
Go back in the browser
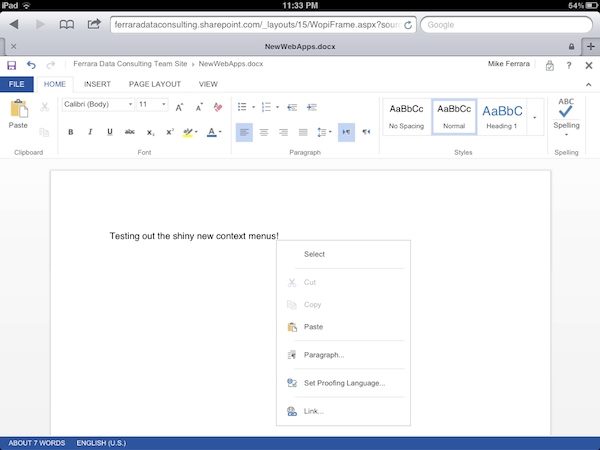click(14, 24)
